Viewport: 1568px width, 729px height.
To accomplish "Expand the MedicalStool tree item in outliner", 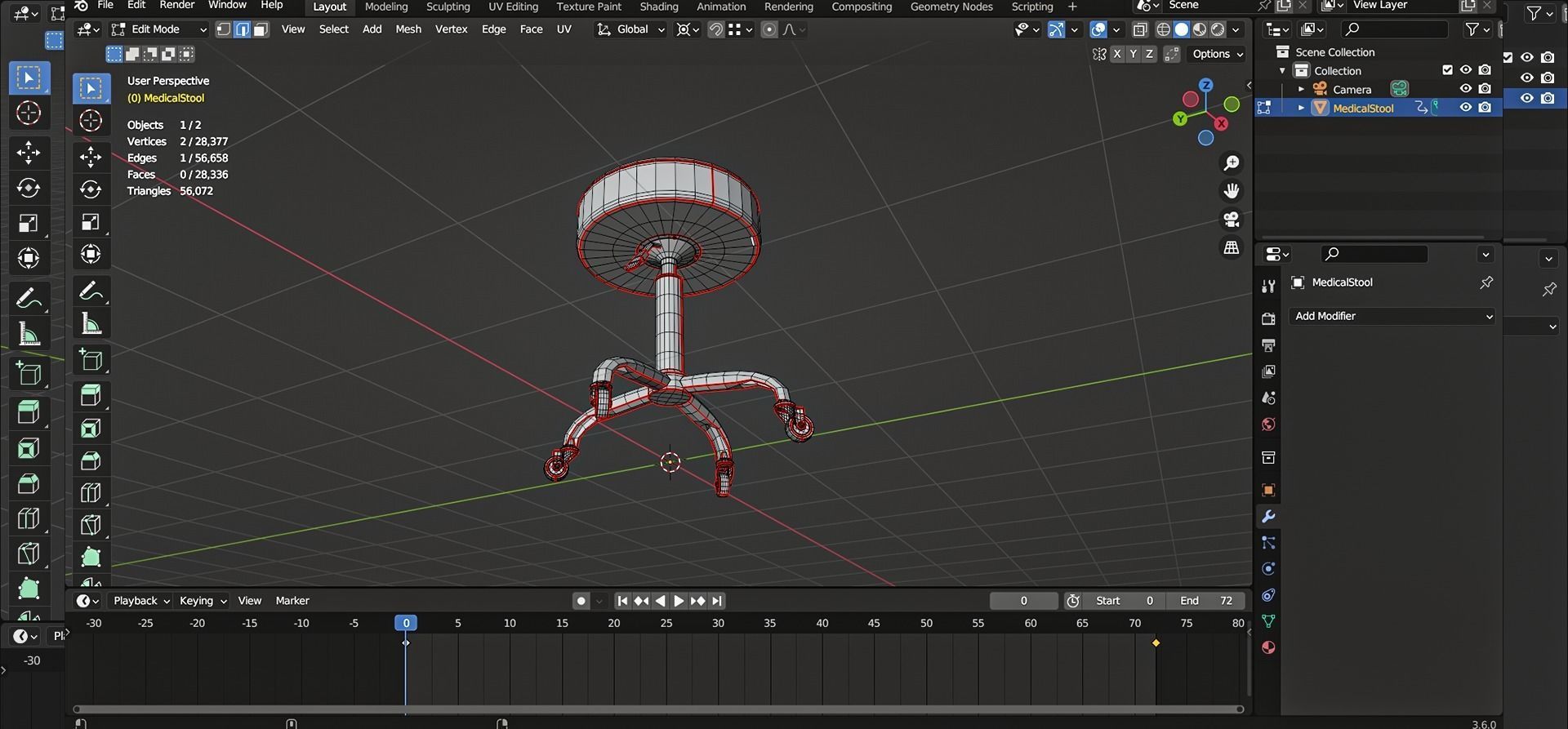I will pyautogui.click(x=1301, y=108).
